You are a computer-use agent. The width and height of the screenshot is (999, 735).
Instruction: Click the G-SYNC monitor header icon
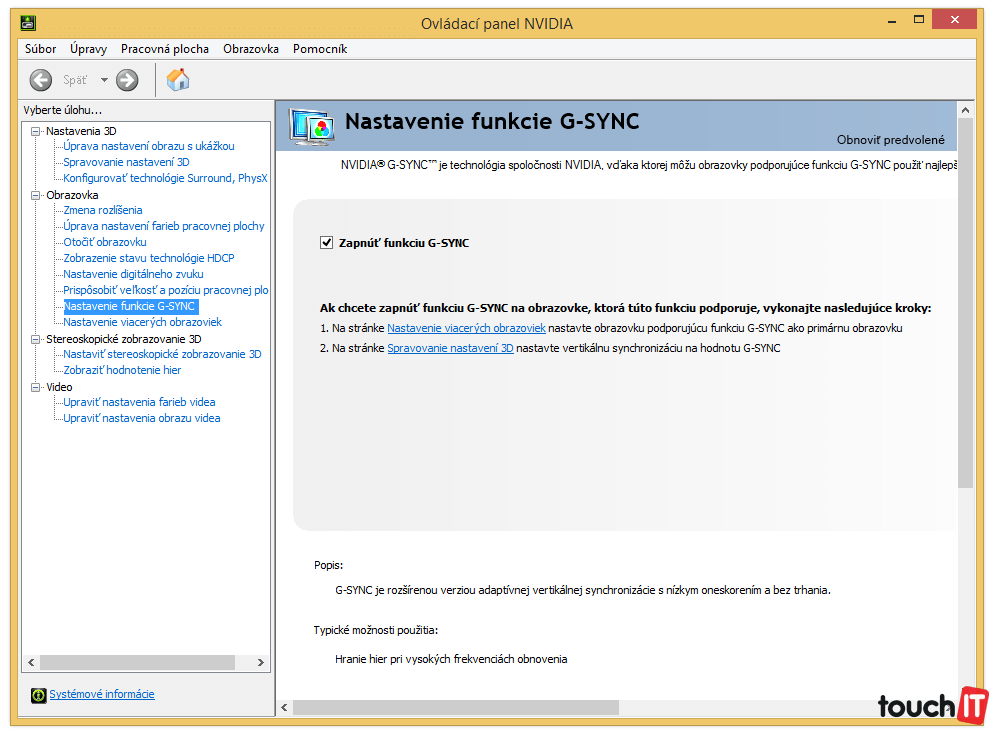[x=312, y=124]
